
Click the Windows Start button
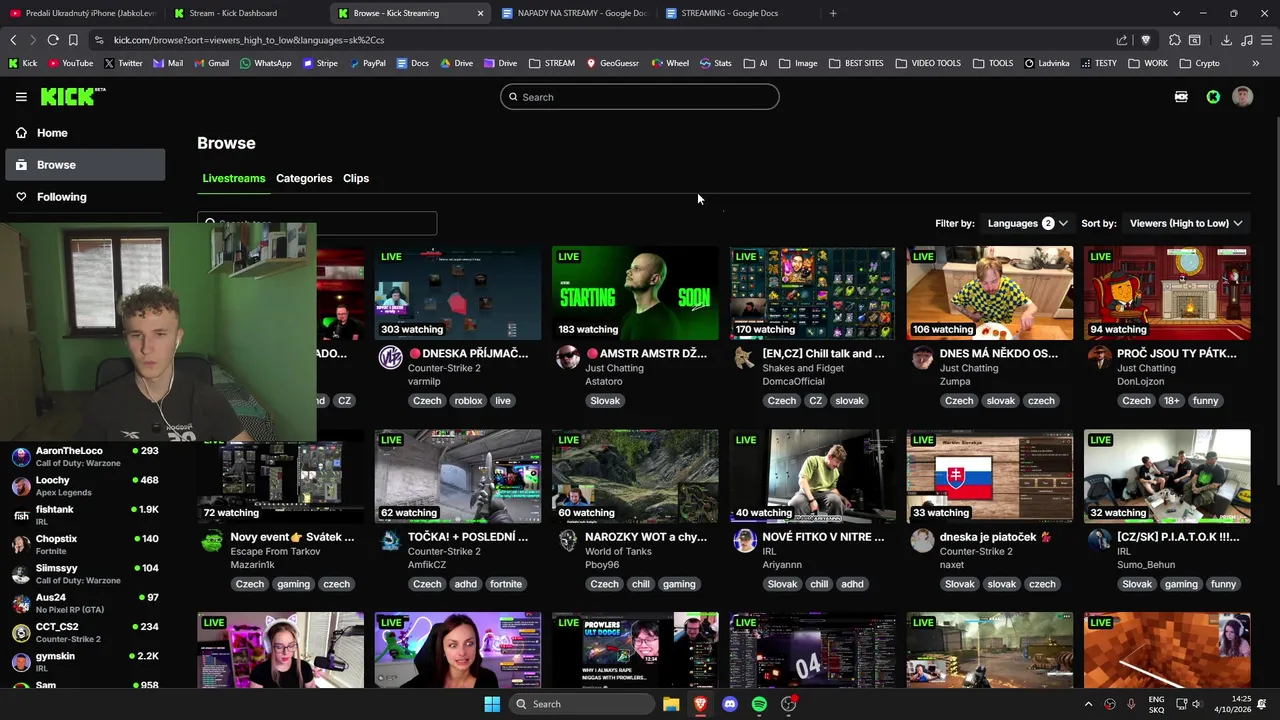[x=492, y=704]
